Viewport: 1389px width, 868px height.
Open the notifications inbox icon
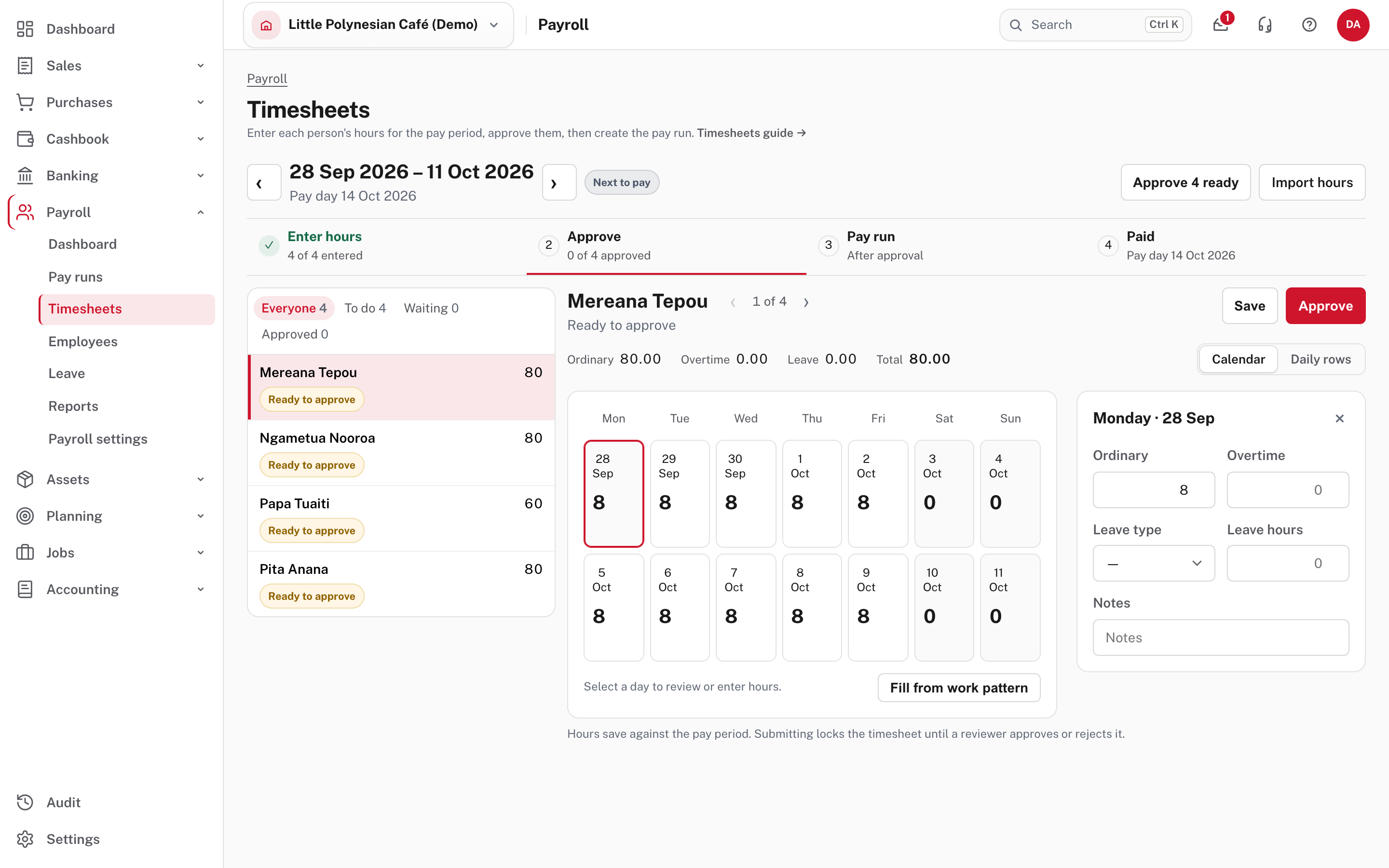coord(1221,25)
